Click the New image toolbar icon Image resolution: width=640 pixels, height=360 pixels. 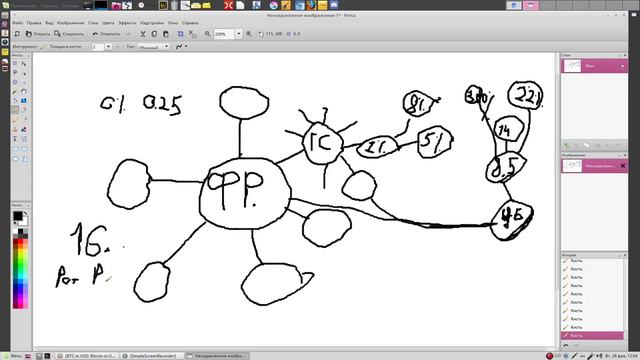click(17, 34)
